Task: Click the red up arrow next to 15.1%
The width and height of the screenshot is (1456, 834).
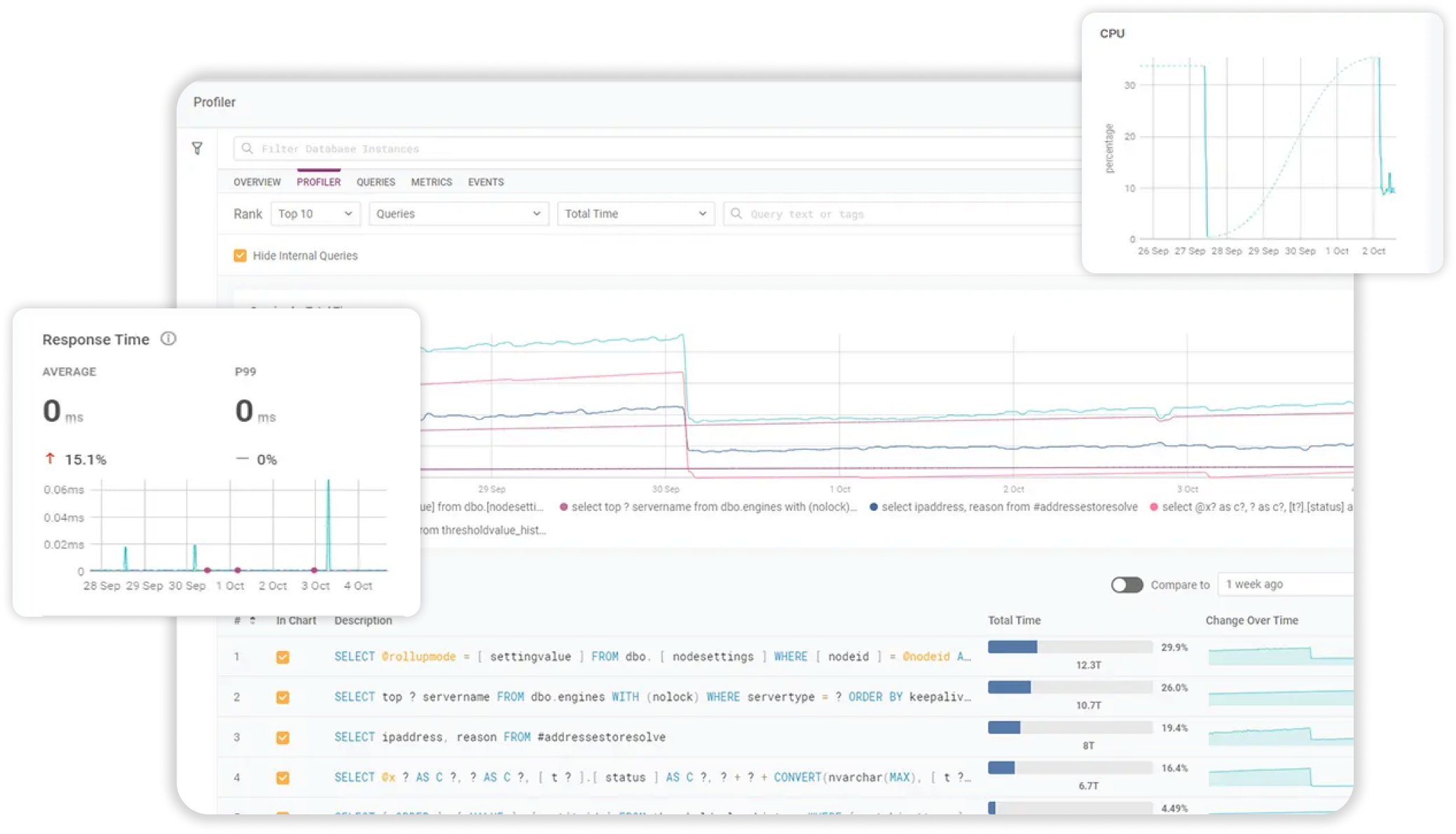Action: pyautogui.click(x=50, y=459)
